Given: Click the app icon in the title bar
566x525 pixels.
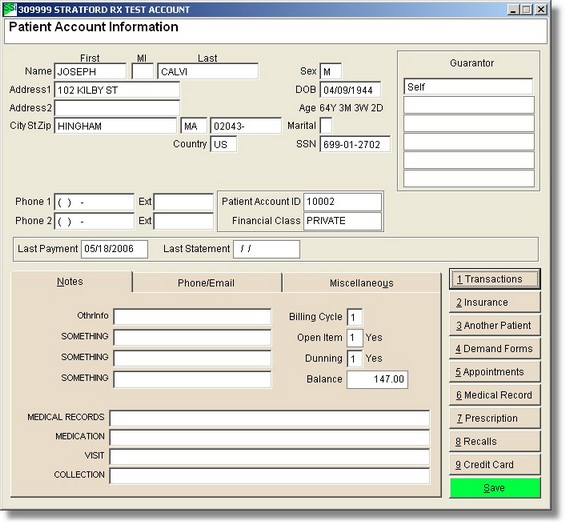Looking at the screenshot, I should pyautogui.click(x=10, y=9).
